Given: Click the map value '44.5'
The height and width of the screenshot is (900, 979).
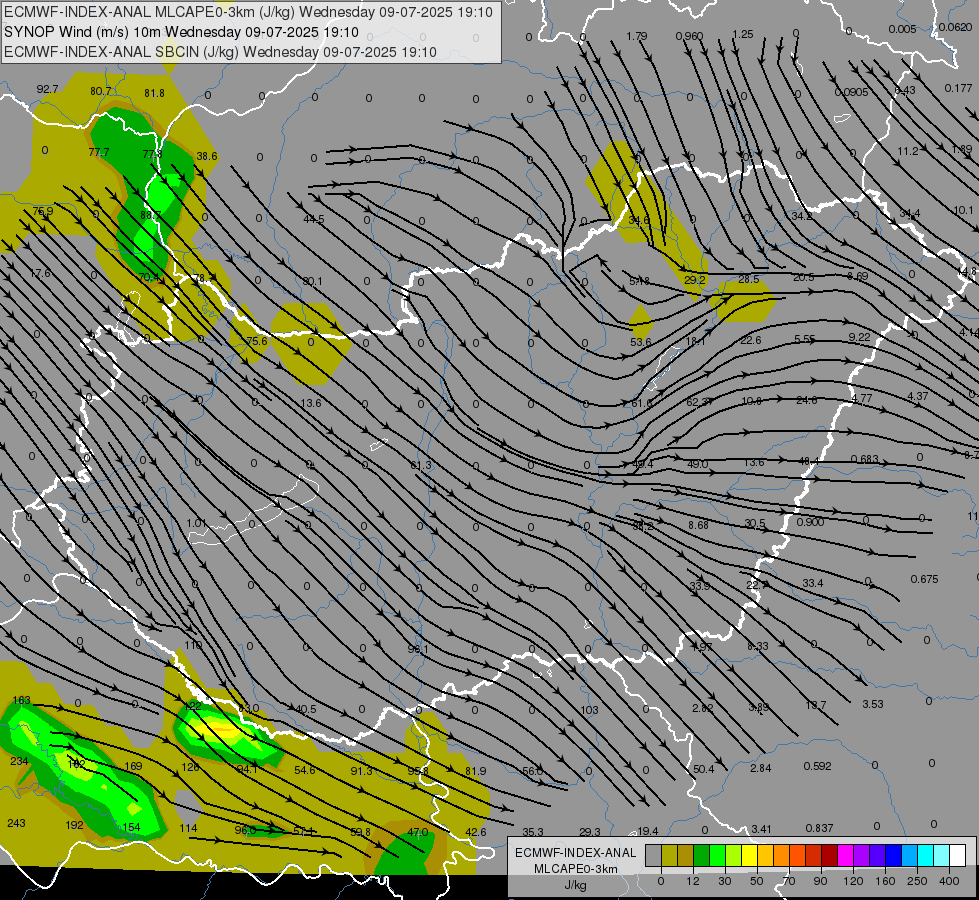Looking at the screenshot, I should coord(314,219).
